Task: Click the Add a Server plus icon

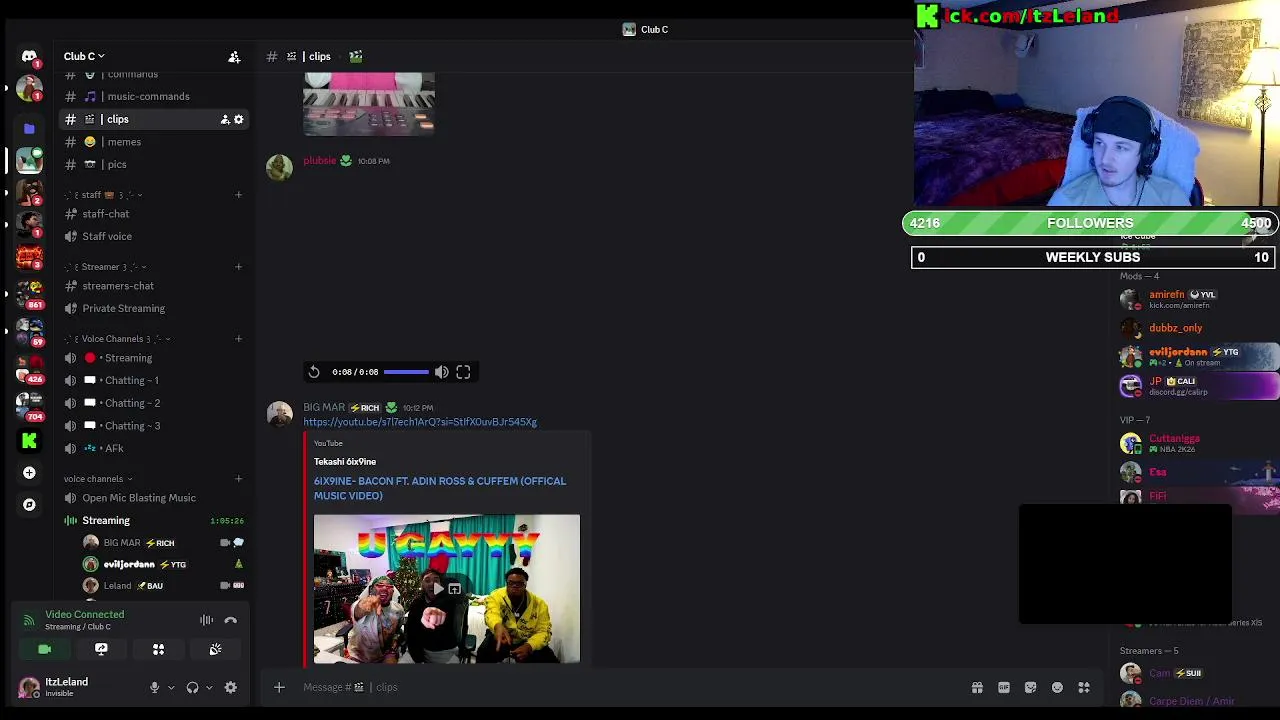Action: pos(29,472)
